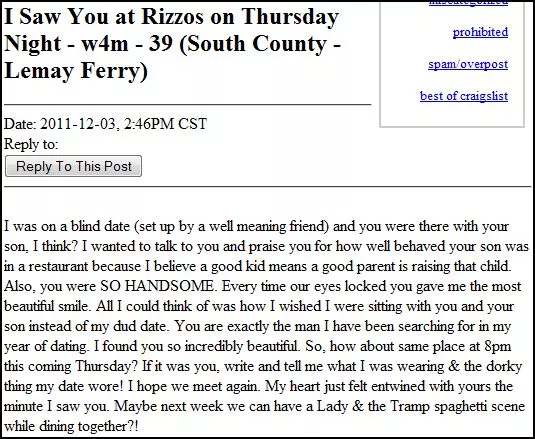Image resolution: width=535 pixels, height=439 pixels.
Task: Flag this post as prohibited
Action: coord(480,32)
